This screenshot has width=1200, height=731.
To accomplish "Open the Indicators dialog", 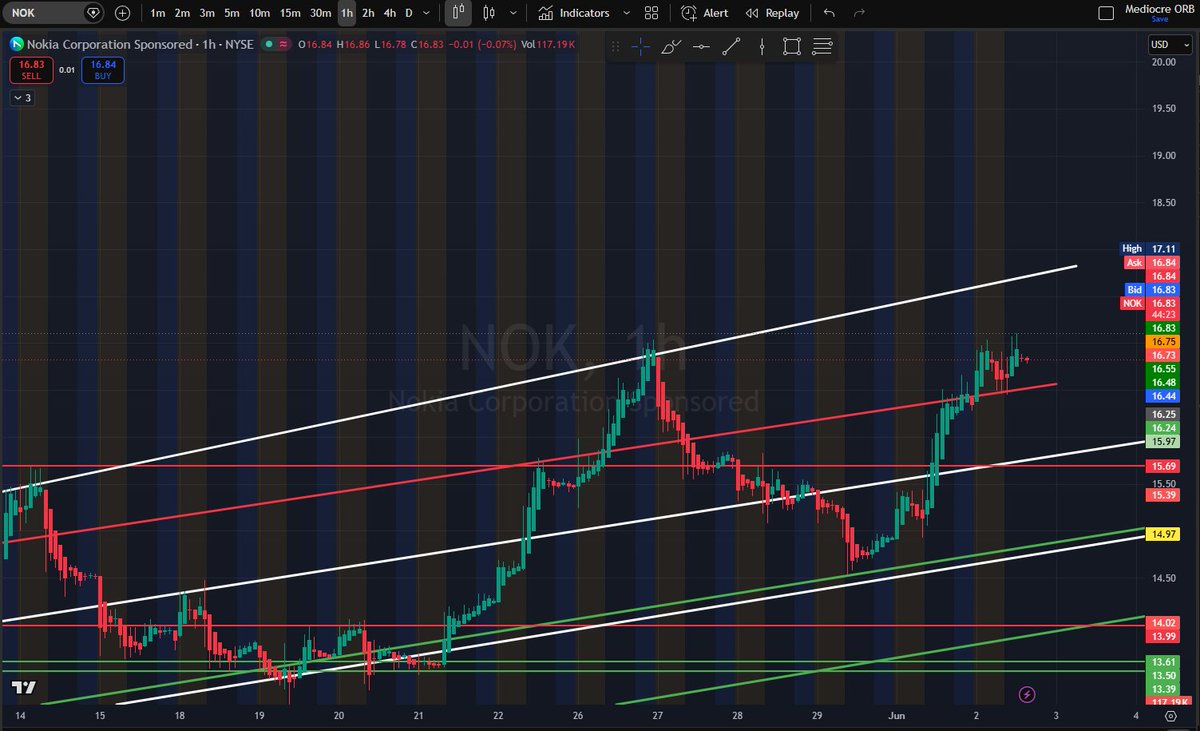I will pyautogui.click(x=574, y=13).
